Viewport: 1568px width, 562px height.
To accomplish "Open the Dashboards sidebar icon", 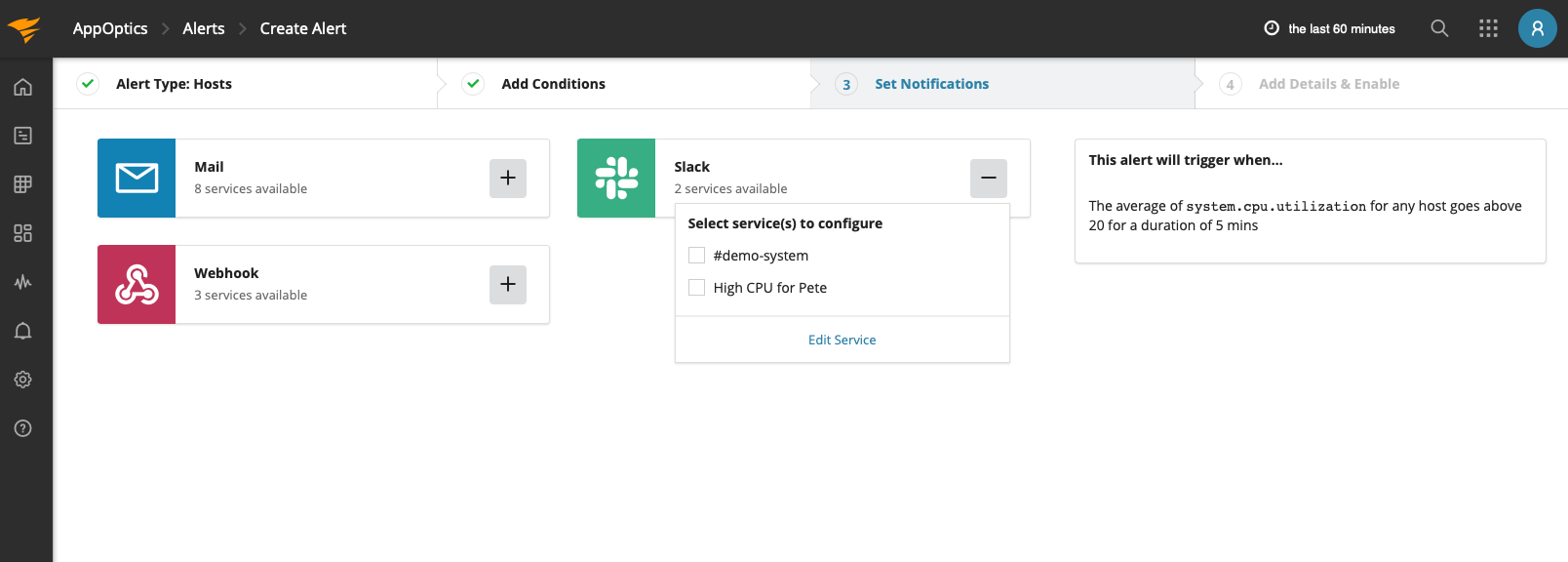I will (23, 233).
